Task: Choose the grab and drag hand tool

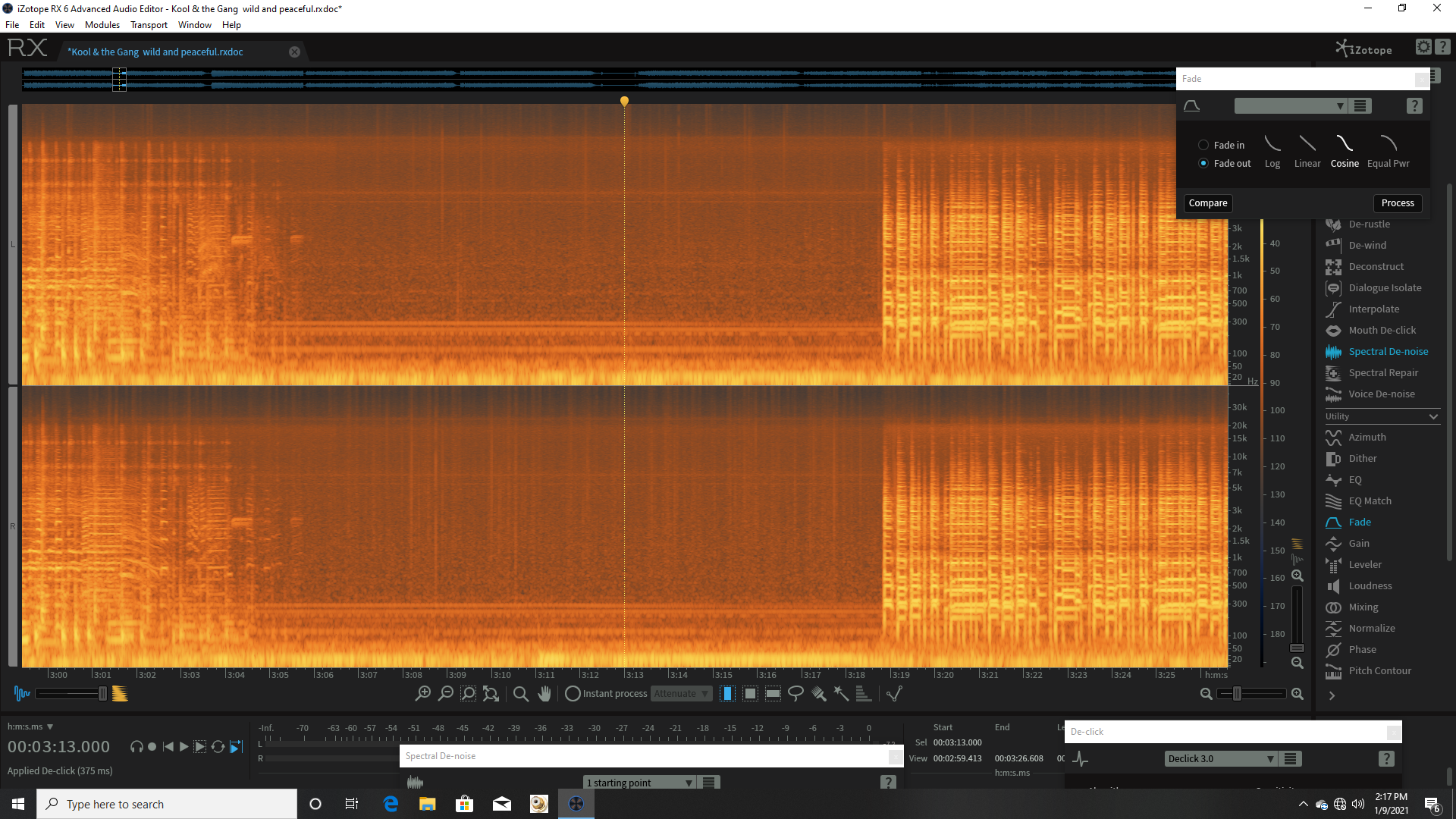Action: pos(544,693)
